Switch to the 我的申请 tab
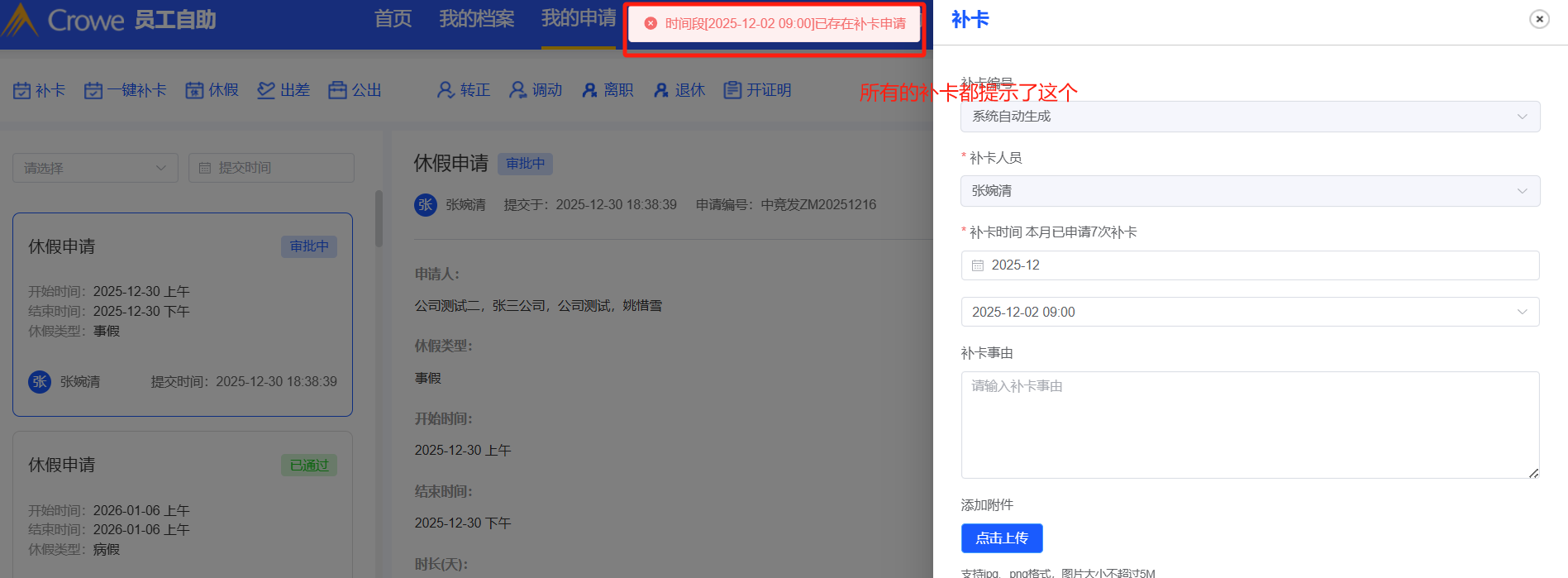The width and height of the screenshot is (1568, 578). [x=579, y=19]
